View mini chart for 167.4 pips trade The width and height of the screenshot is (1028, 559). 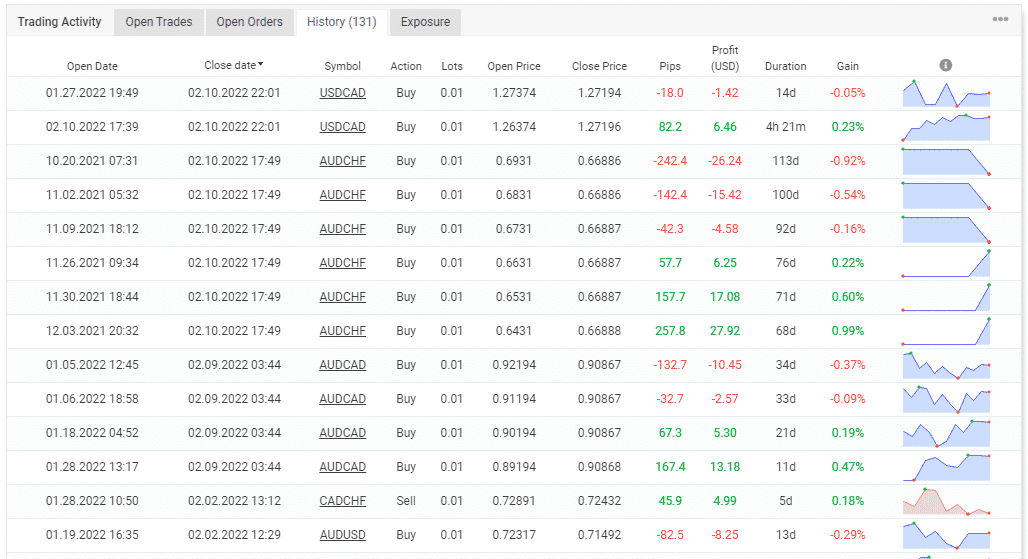coord(946,467)
